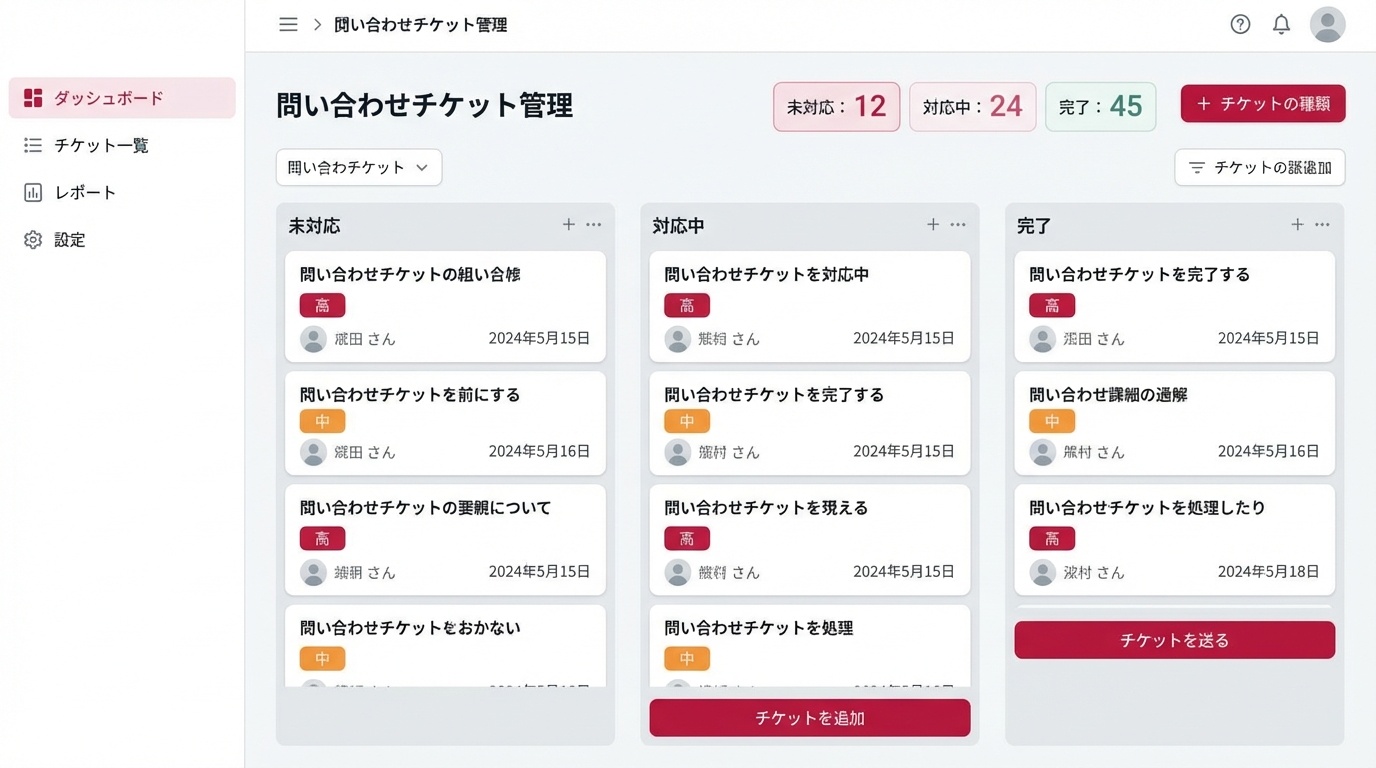This screenshot has width=1376, height=768.
Task: Open the ticket filter button at right
Action: point(1259,168)
